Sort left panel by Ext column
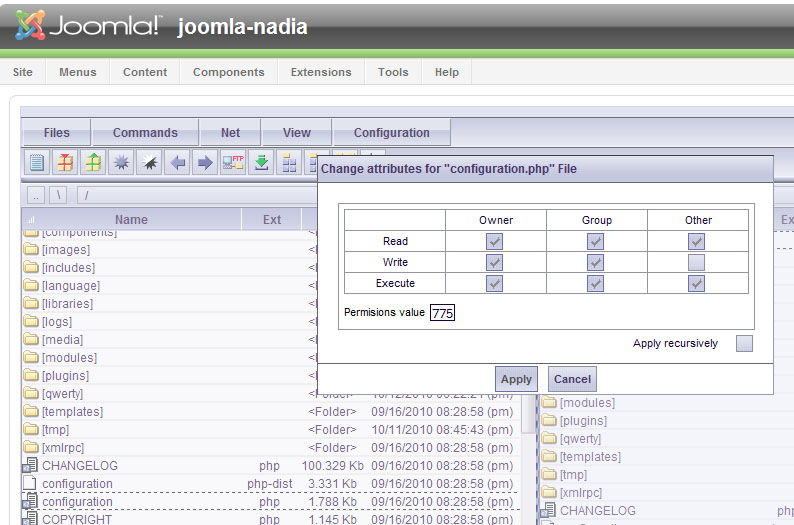794x525 pixels. 272,220
